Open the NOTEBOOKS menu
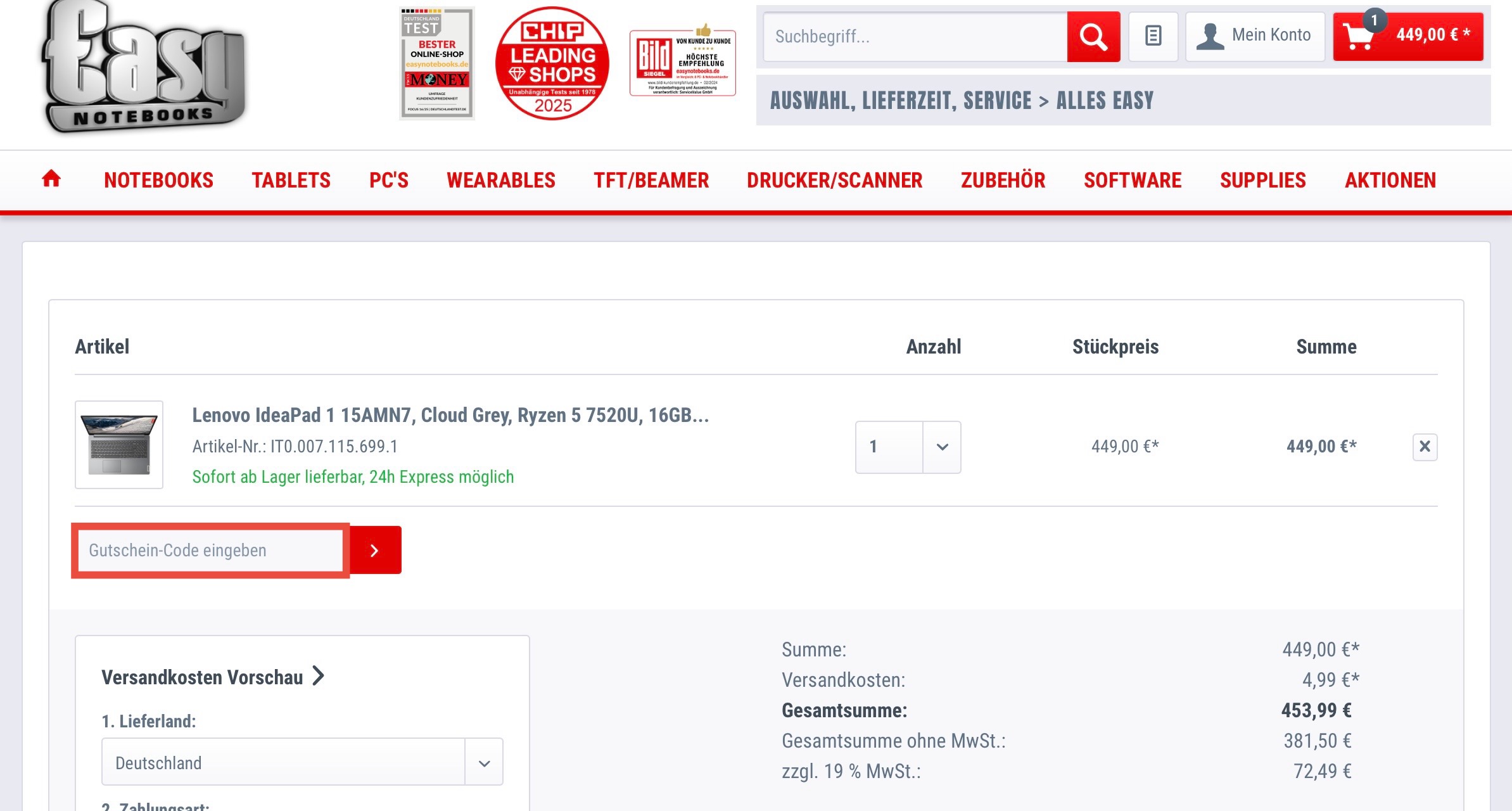Image resolution: width=1512 pixels, height=811 pixels. 158,180
